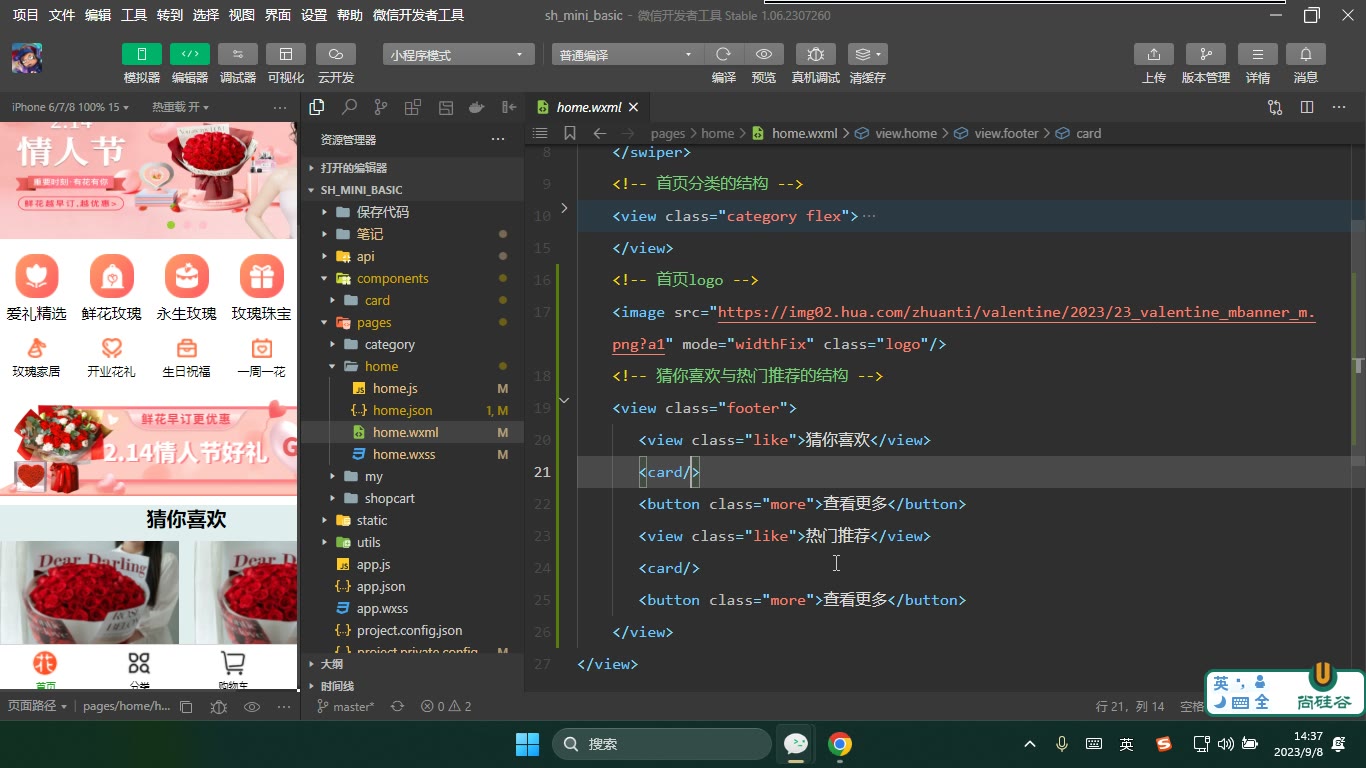This screenshot has height=768, width=1366.
Task: Open the 视图 menu
Action: (x=242, y=15)
